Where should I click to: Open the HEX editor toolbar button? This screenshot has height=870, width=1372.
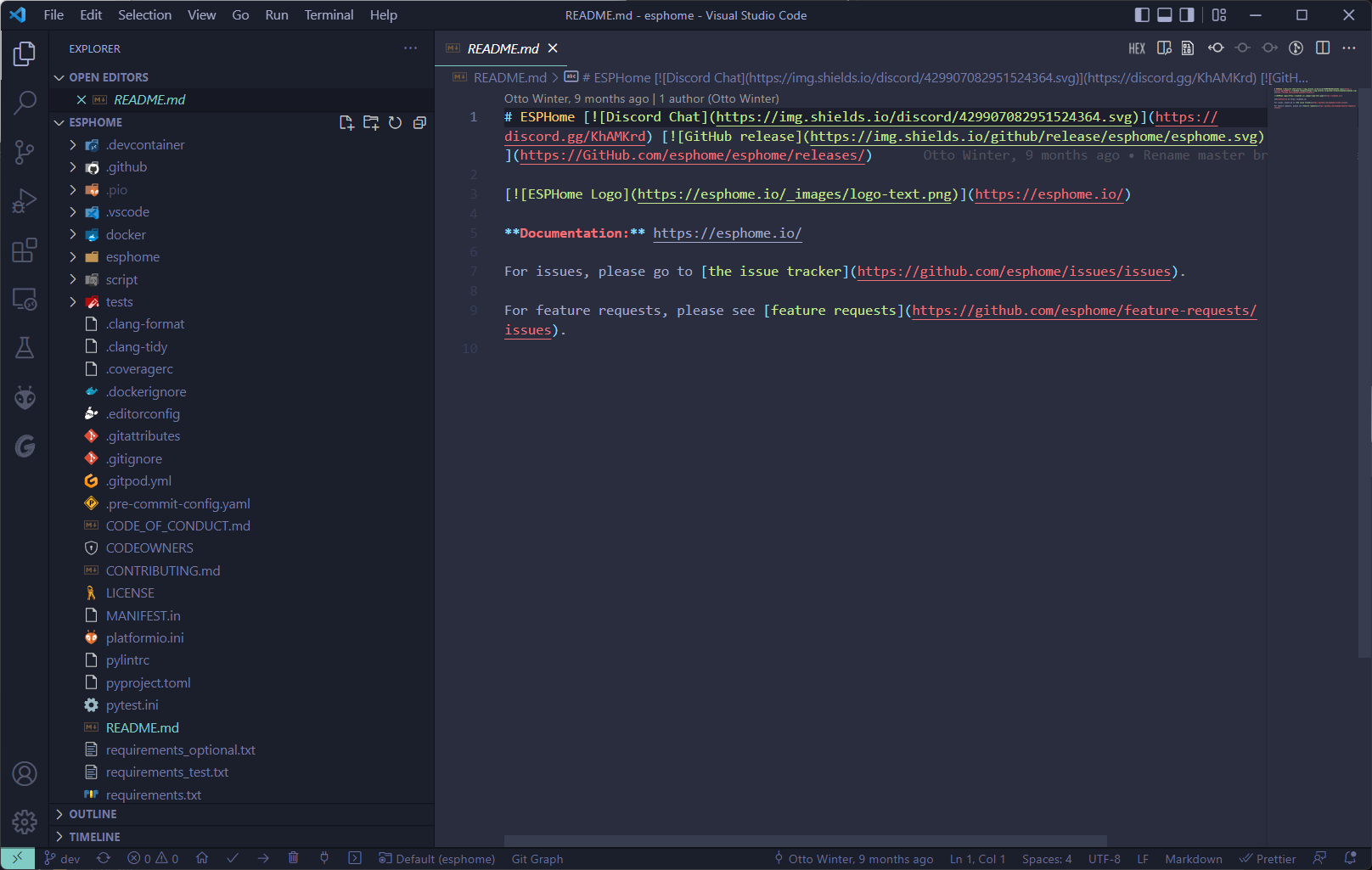[1137, 48]
